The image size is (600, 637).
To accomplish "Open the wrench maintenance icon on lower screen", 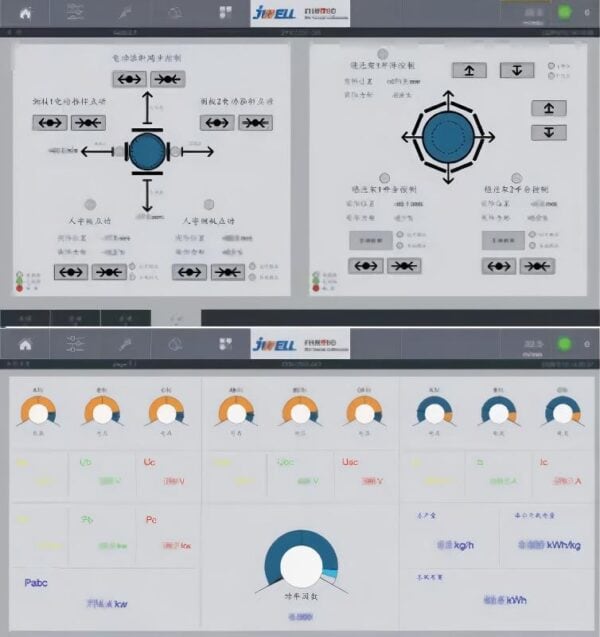I will pos(125,345).
